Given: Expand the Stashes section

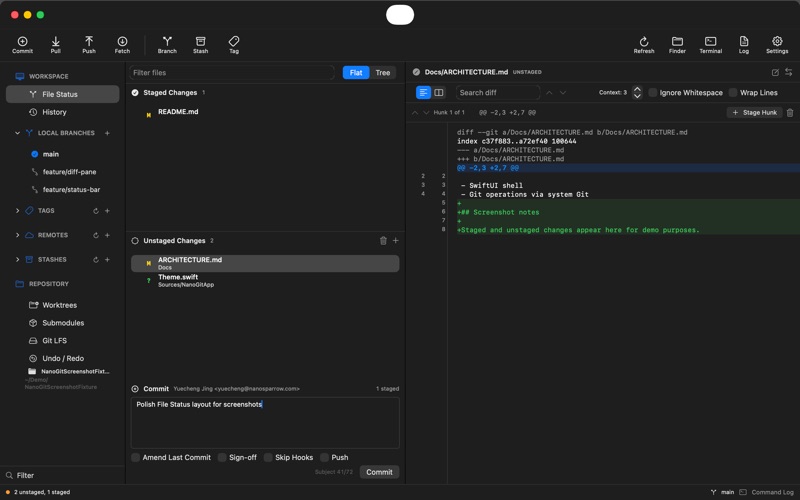Looking at the screenshot, I should tap(17, 260).
